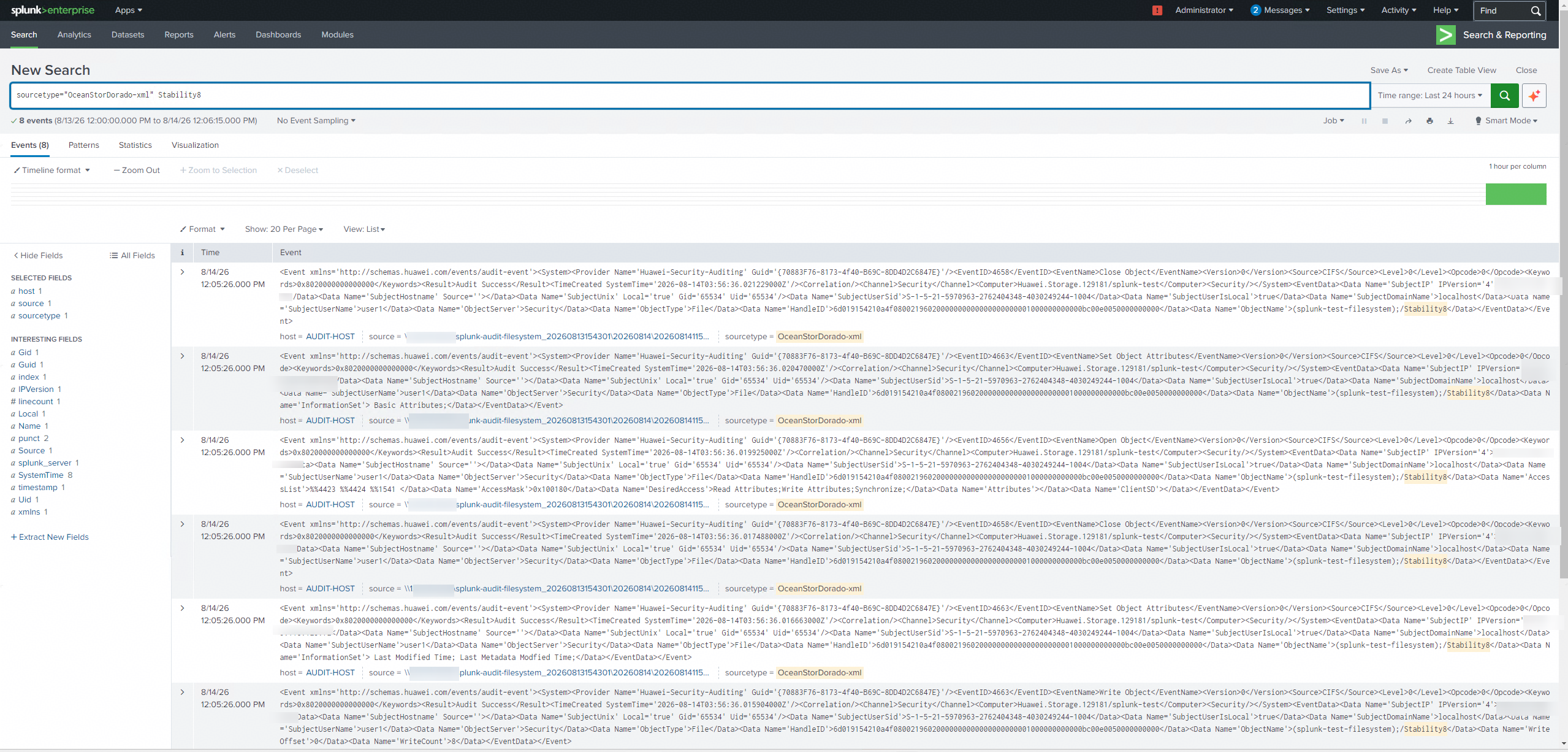Open the splunk_server interesting field
Image resolution: width=1568 pixels, height=752 pixels.
tap(45, 463)
